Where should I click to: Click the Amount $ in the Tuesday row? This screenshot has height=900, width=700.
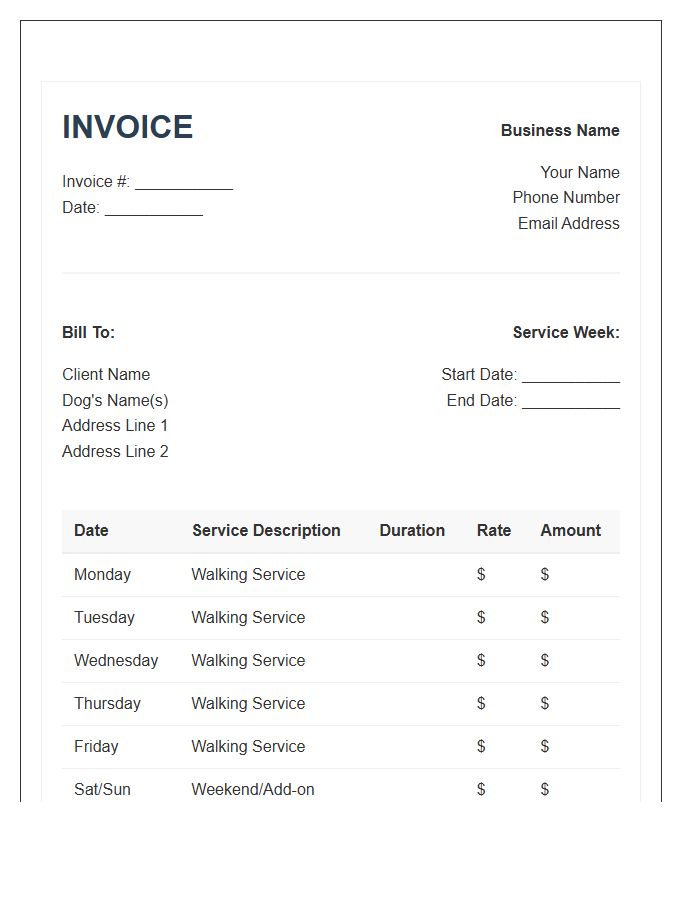[x=545, y=618]
